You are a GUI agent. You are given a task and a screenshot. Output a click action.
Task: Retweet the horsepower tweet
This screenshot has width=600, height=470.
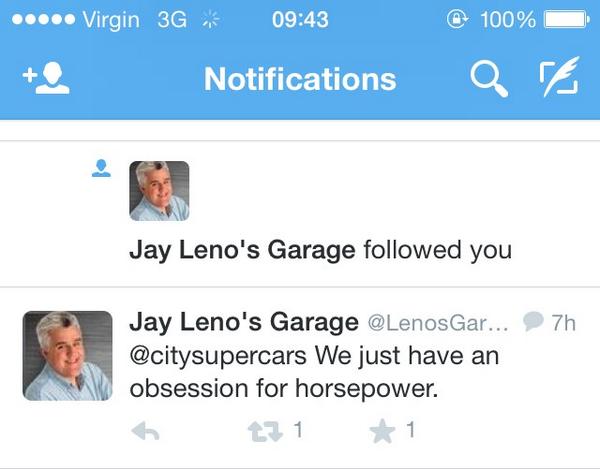coord(265,431)
